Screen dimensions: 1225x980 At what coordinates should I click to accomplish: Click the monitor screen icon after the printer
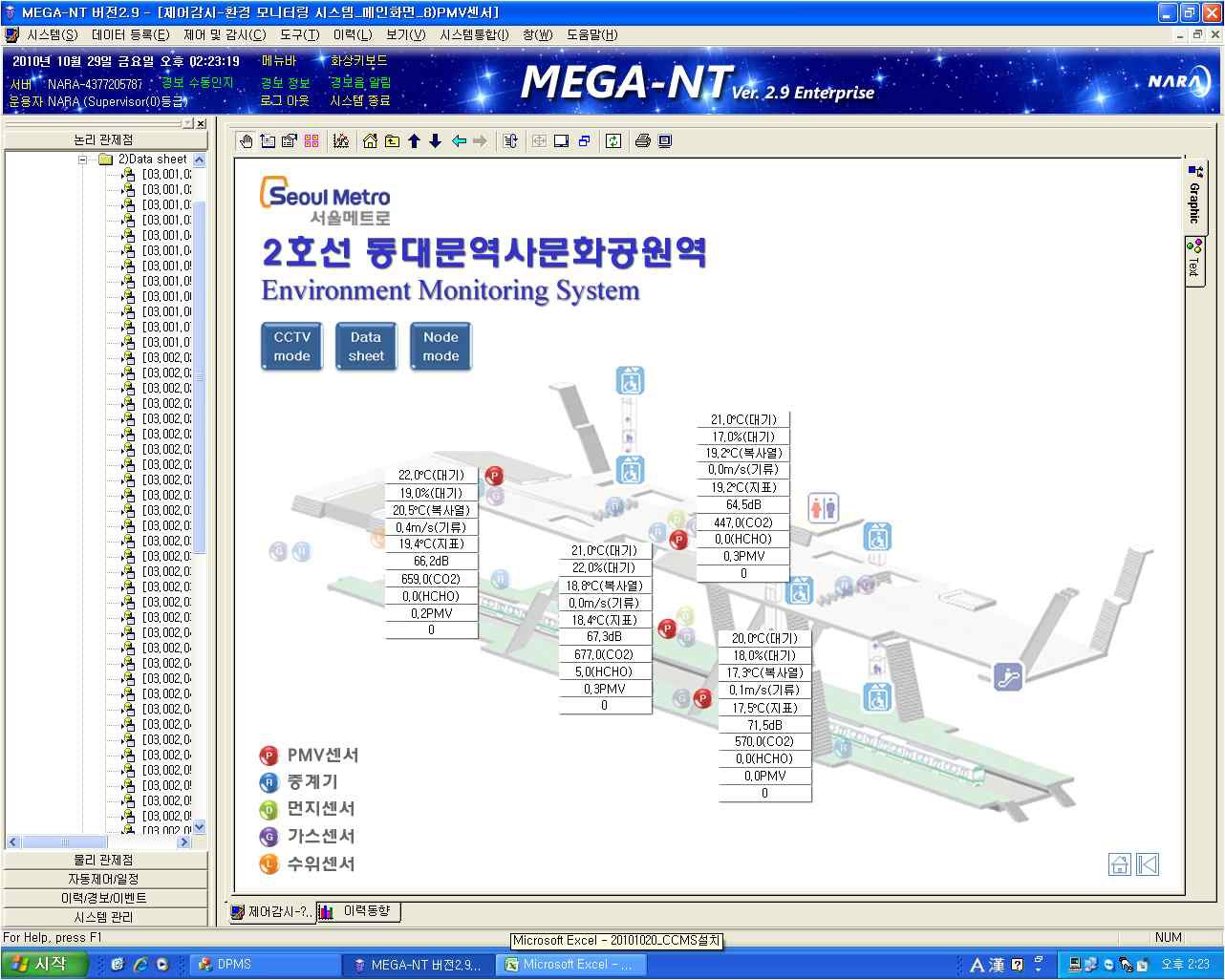(665, 141)
